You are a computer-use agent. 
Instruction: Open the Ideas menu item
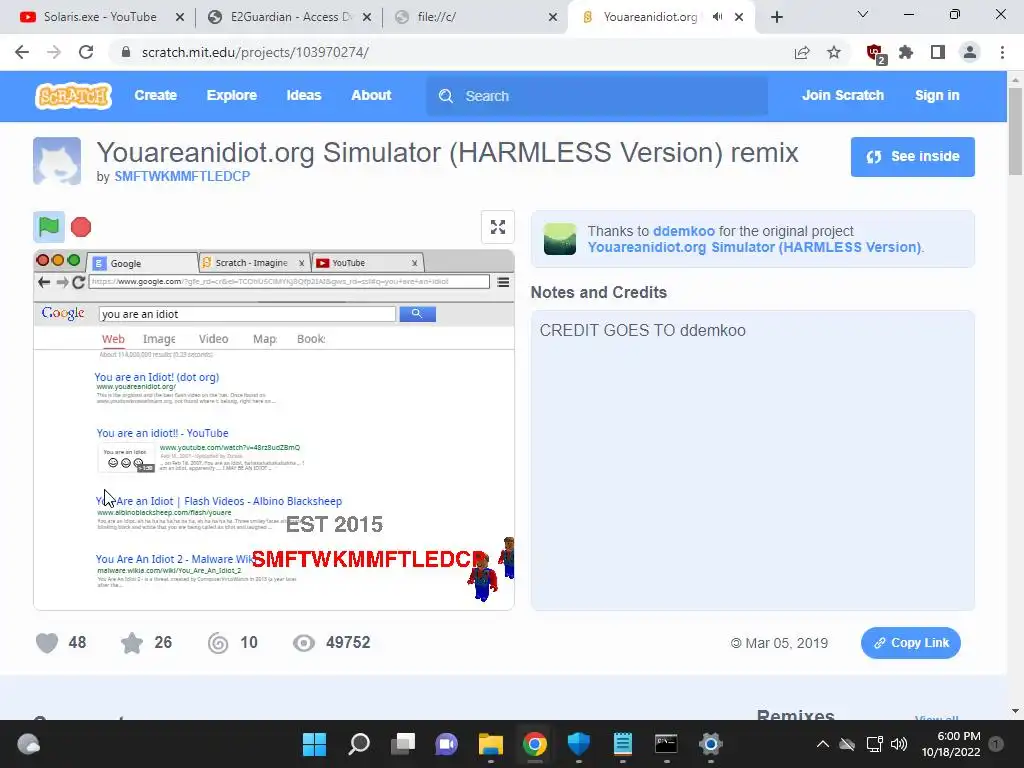304,95
